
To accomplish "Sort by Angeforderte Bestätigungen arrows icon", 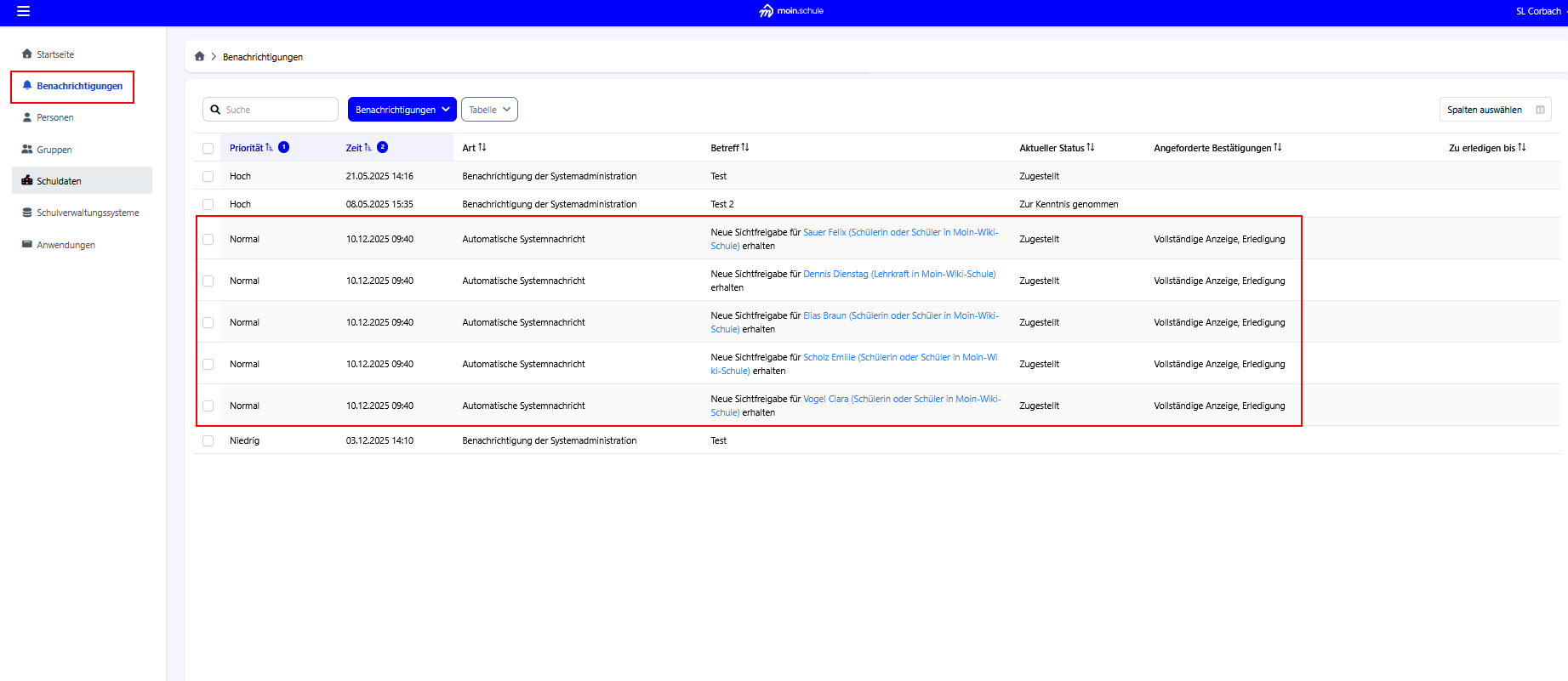I will [1278, 148].
